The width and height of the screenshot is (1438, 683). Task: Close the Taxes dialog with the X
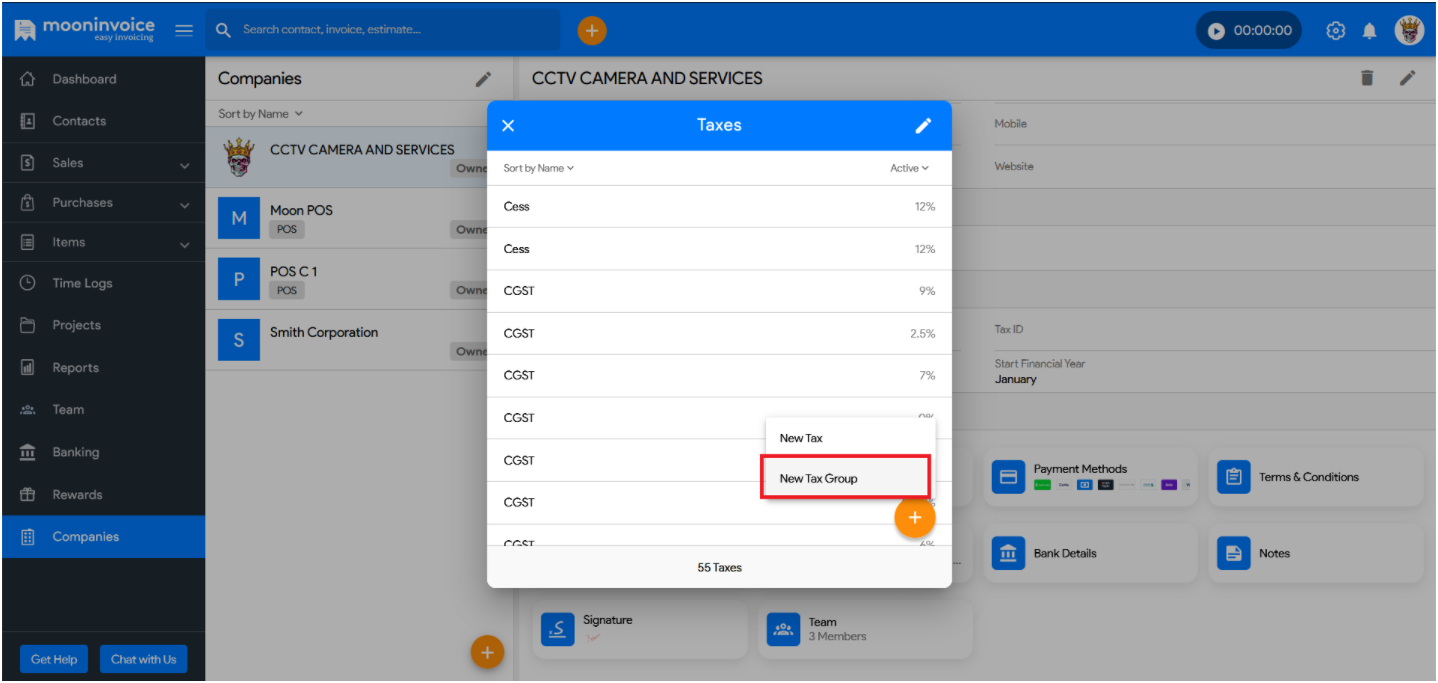pos(508,125)
